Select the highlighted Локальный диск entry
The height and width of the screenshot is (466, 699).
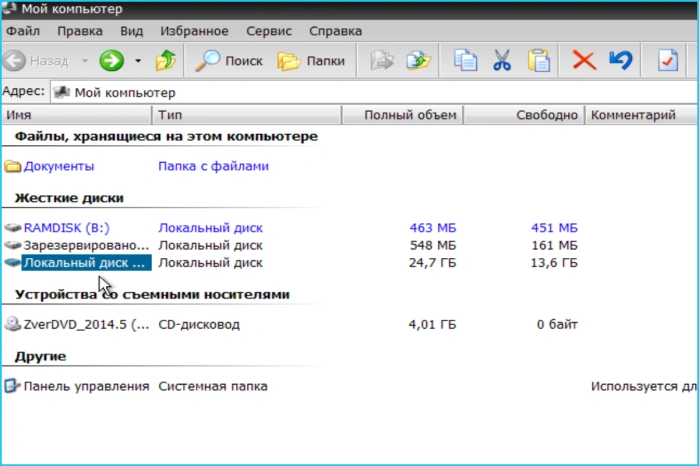pyautogui.click(x=86, y=263)
